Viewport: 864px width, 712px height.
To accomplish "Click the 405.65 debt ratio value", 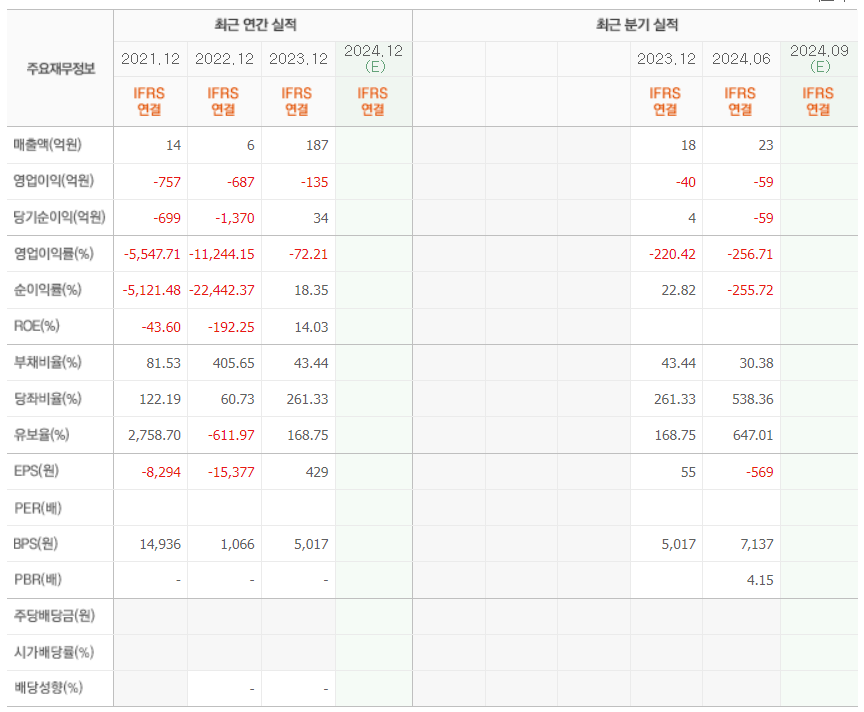I will click(x=234, y=363).
